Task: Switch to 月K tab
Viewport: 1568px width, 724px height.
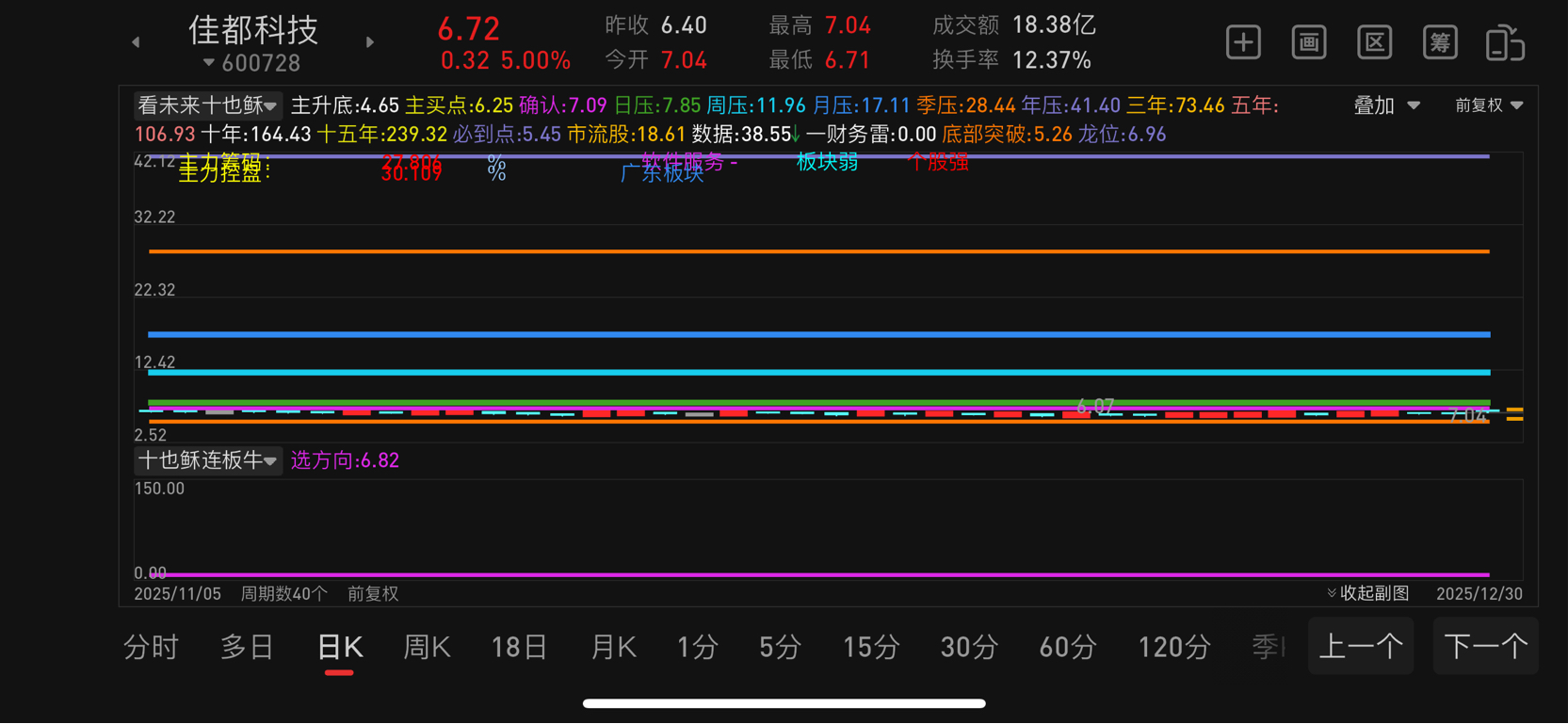Action: [x=613, y=648]
